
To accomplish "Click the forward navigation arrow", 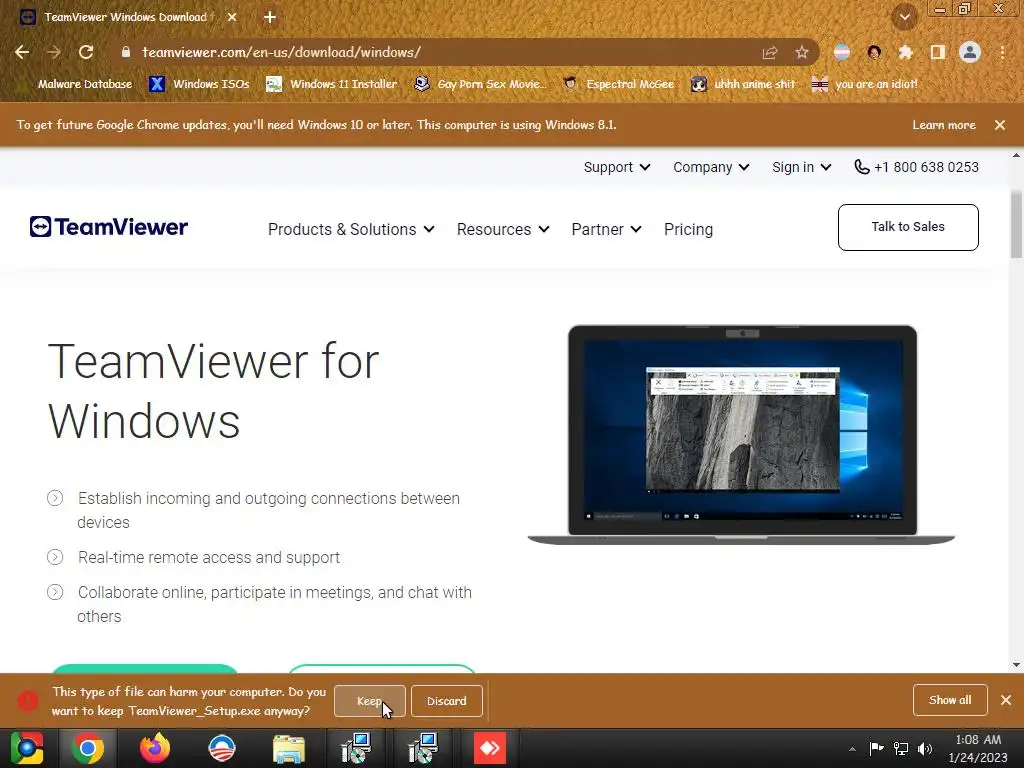I will tap(54, 52).
